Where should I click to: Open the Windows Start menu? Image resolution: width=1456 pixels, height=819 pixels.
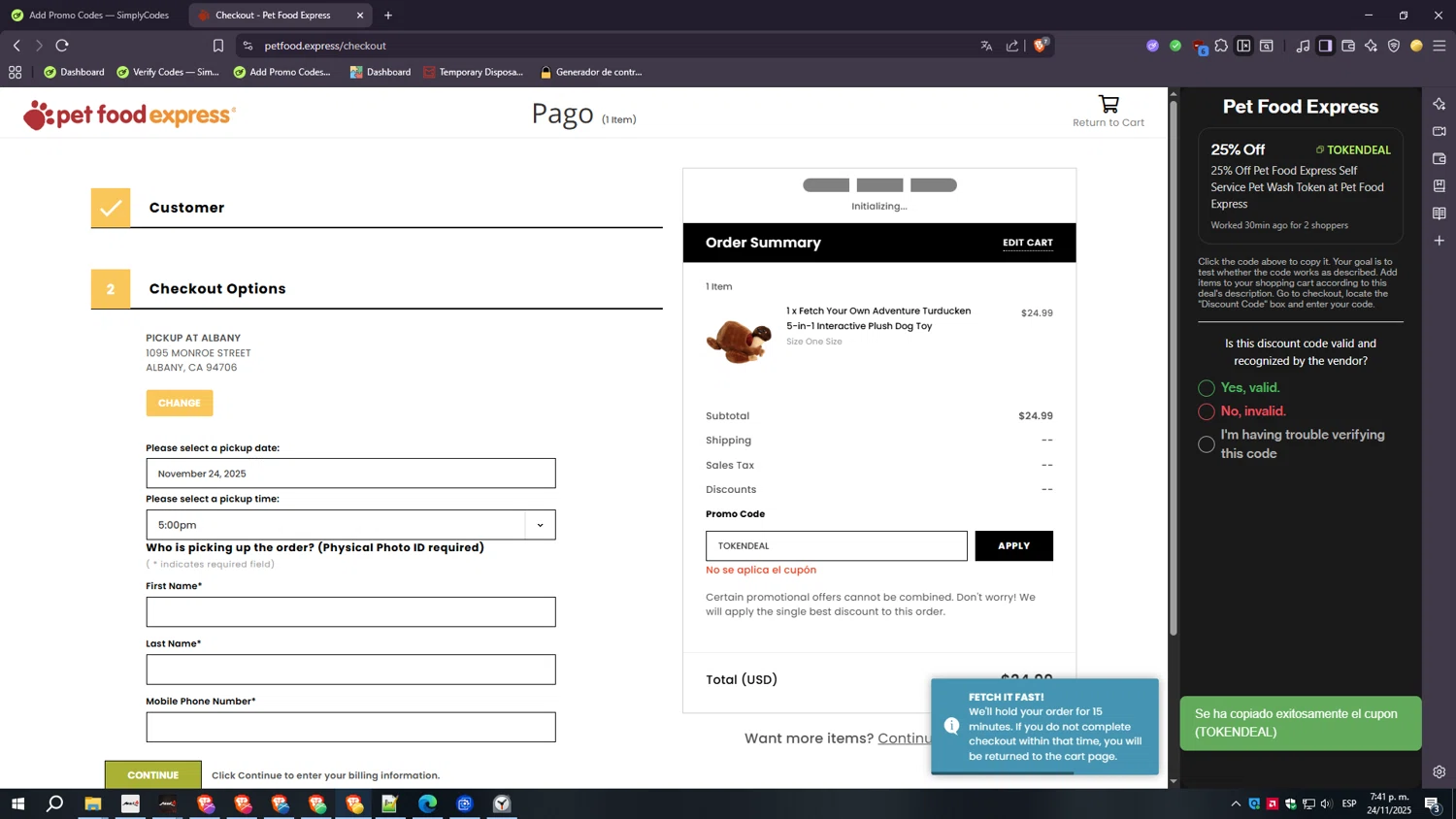(x=17, y=803)
